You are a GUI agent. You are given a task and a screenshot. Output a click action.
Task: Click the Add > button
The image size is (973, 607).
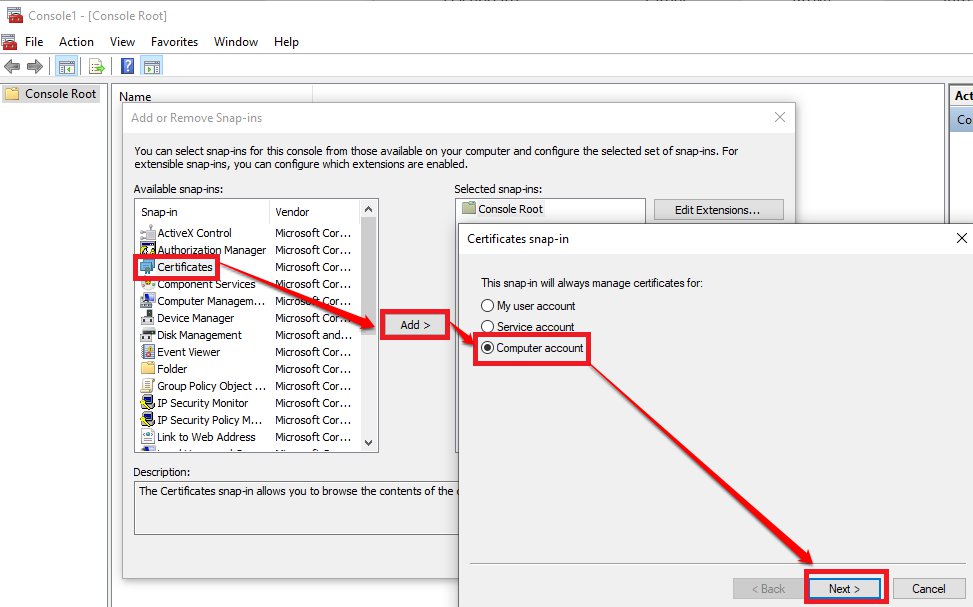[415, 325]
